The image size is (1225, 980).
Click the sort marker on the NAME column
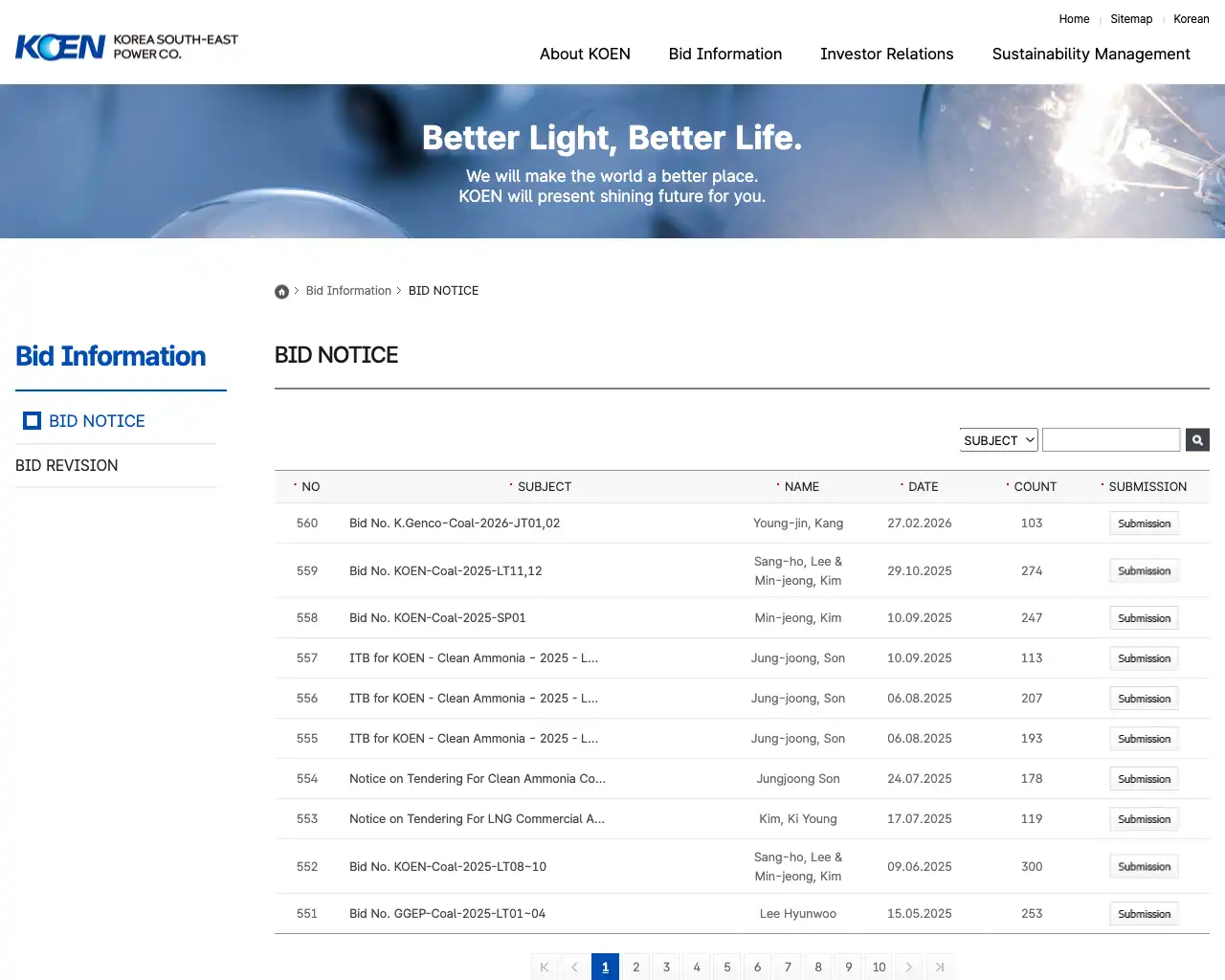click(x=776, y=485)
